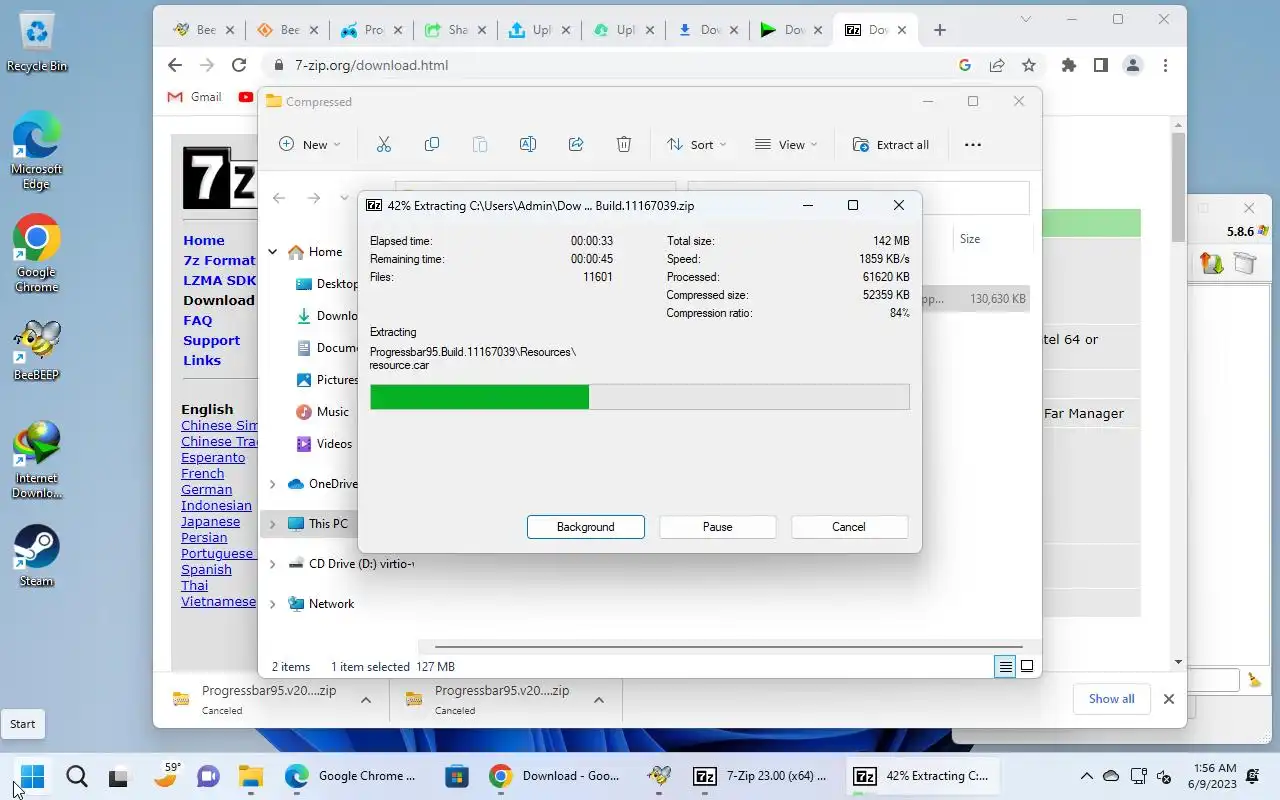Click Chrome's back arrow
This screenshot has width=1280, height=800.
tap(175, 65)
